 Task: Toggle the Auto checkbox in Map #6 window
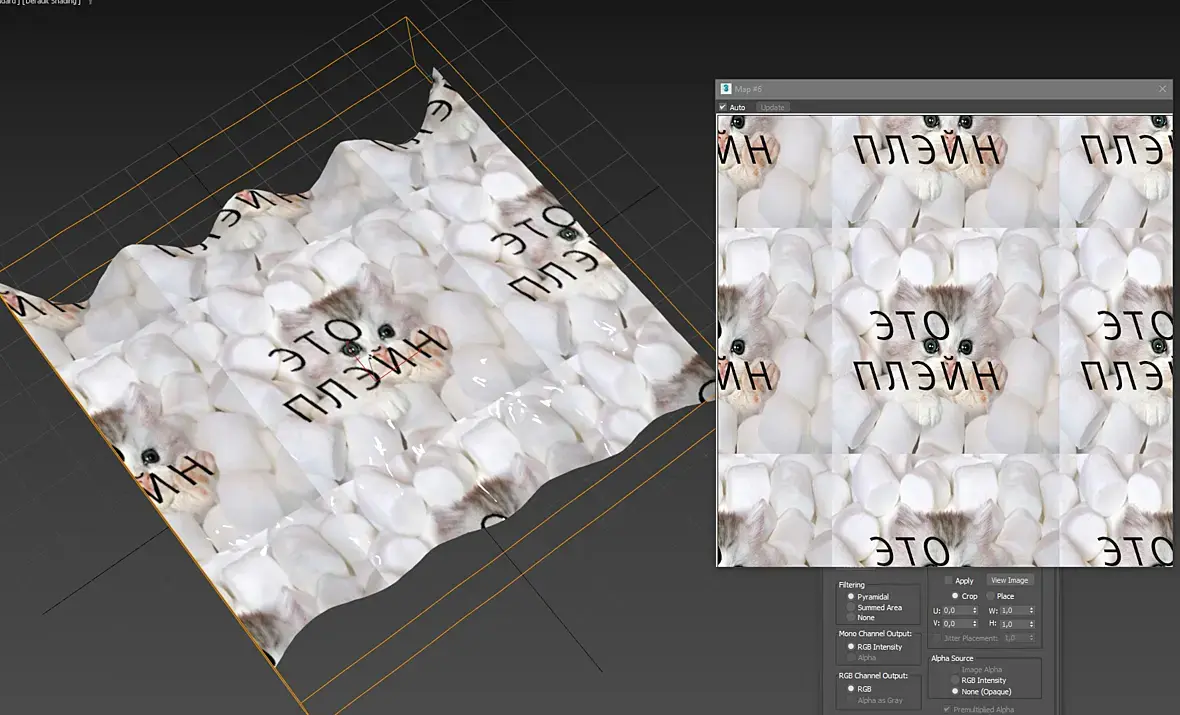[722, 108]
